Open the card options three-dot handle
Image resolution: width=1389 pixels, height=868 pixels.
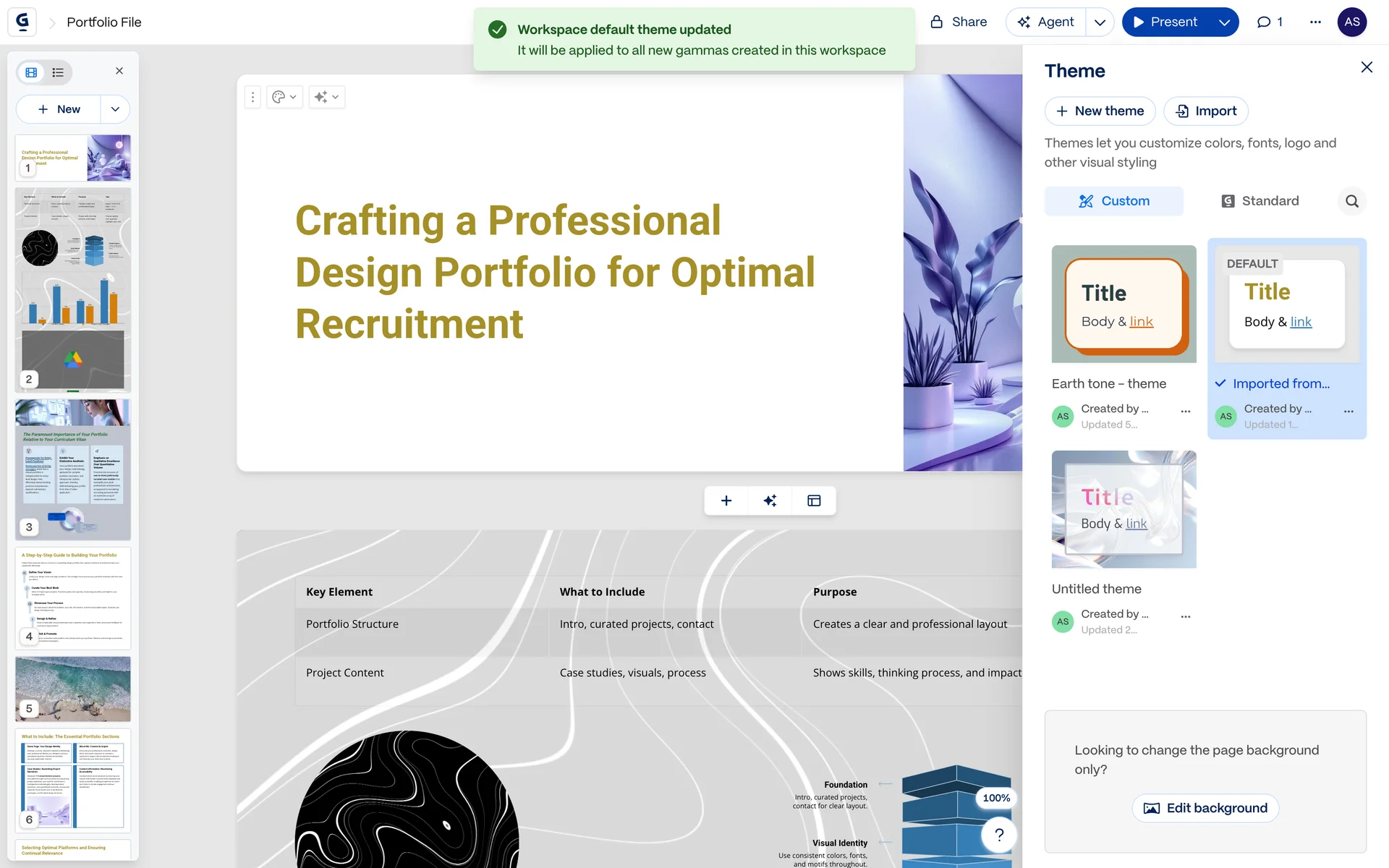(252, 97)
